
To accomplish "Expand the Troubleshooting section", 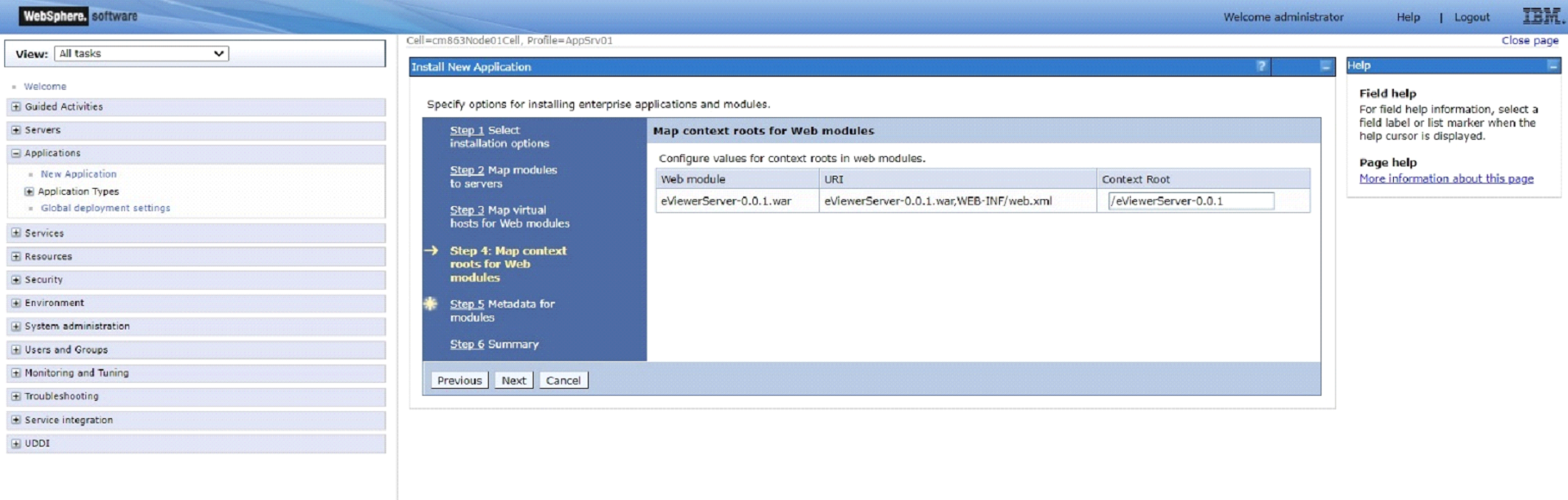I will point(16,397).
